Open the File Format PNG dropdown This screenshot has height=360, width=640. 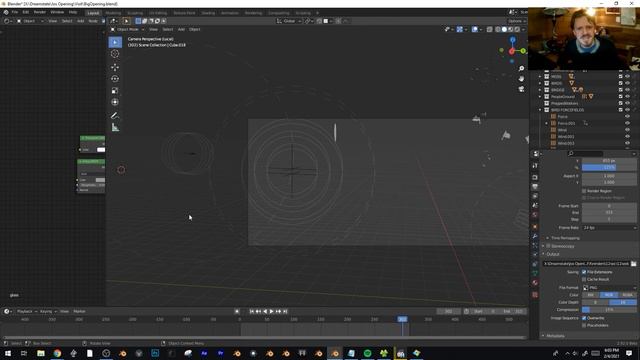(x=609, y=288)
